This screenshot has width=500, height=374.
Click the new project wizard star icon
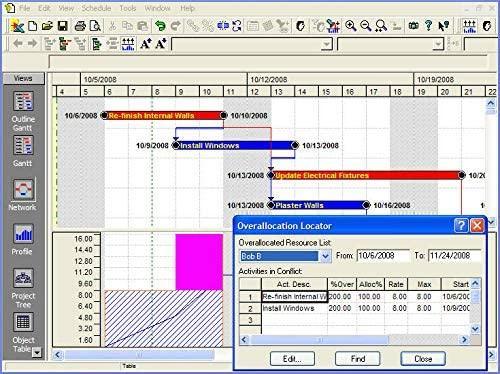[x=17, y=26]
